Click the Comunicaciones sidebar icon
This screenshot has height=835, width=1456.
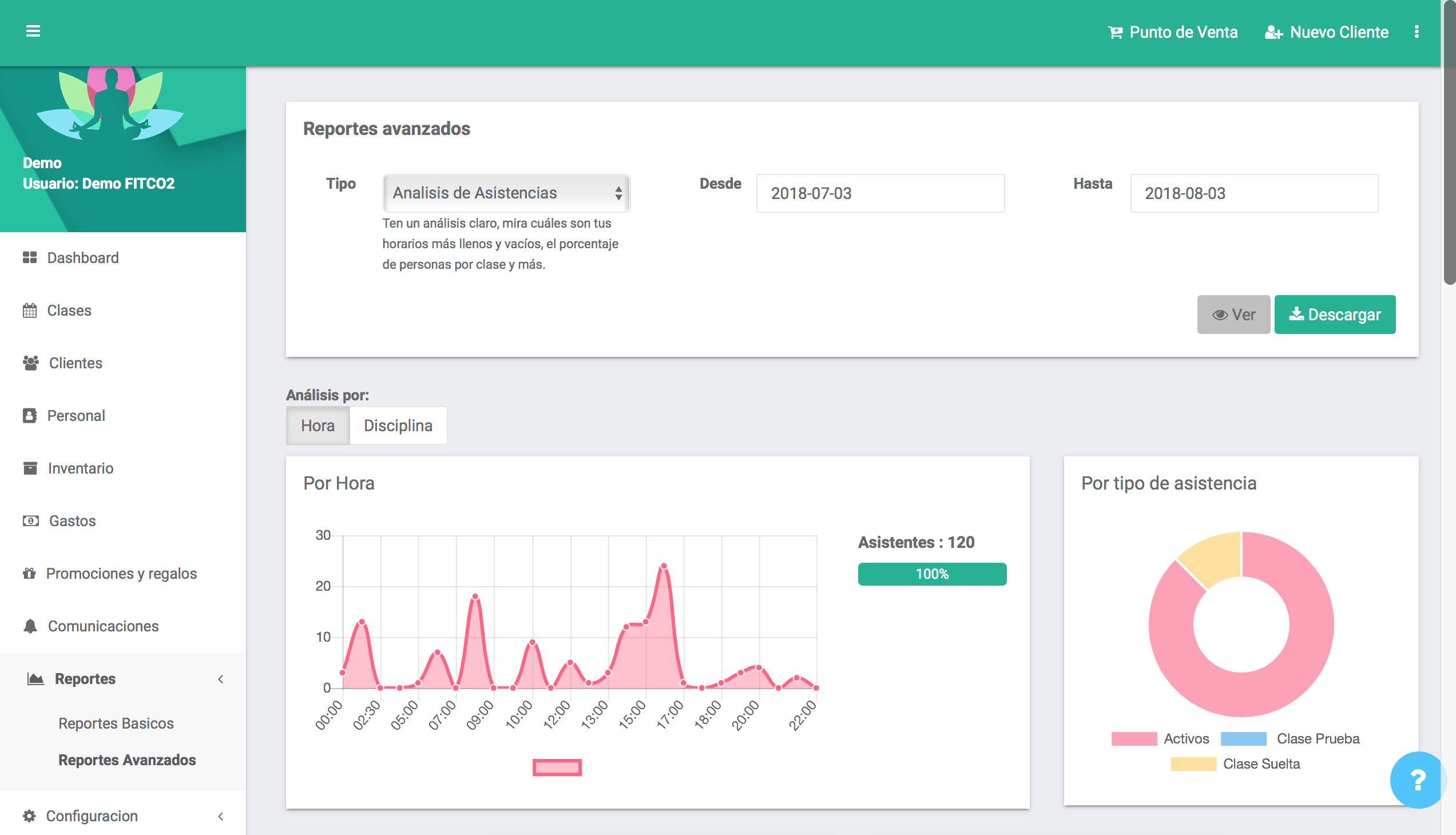point(30,626)
